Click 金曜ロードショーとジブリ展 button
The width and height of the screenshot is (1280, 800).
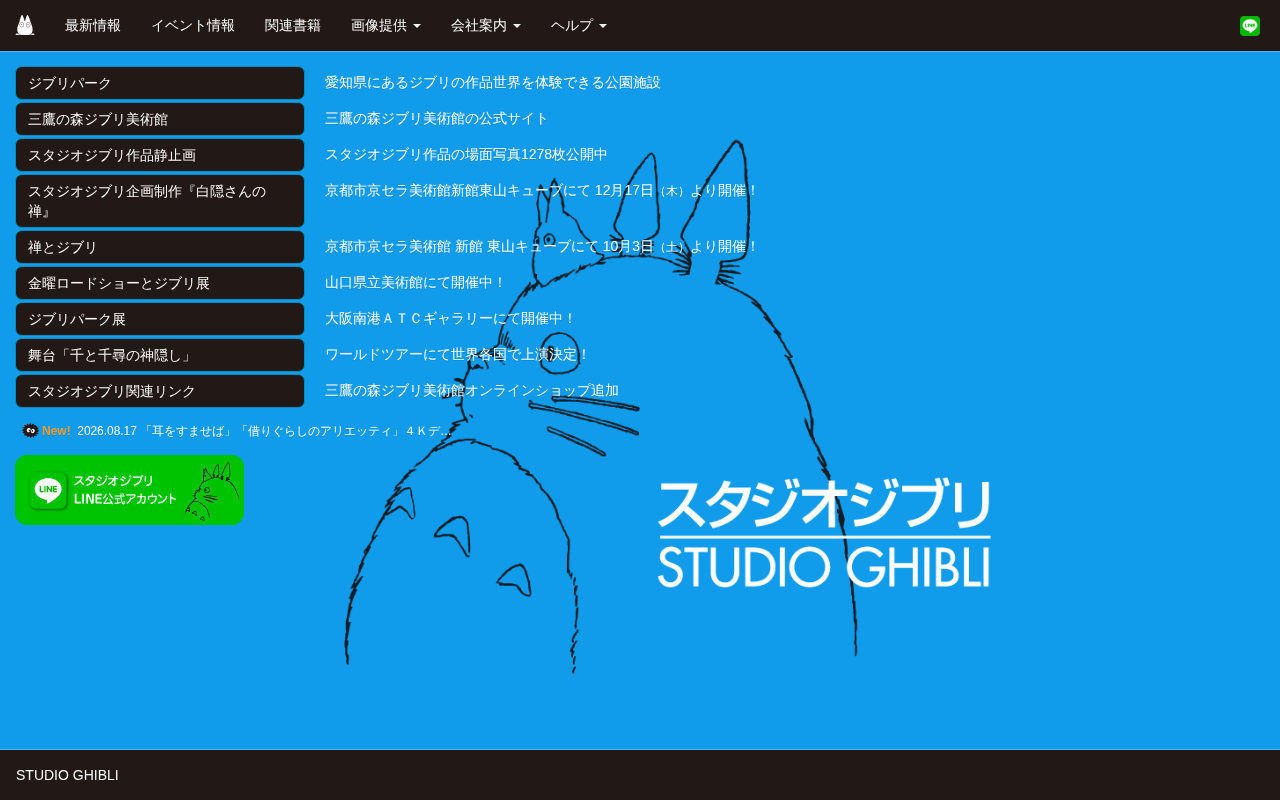coord(160,283)
